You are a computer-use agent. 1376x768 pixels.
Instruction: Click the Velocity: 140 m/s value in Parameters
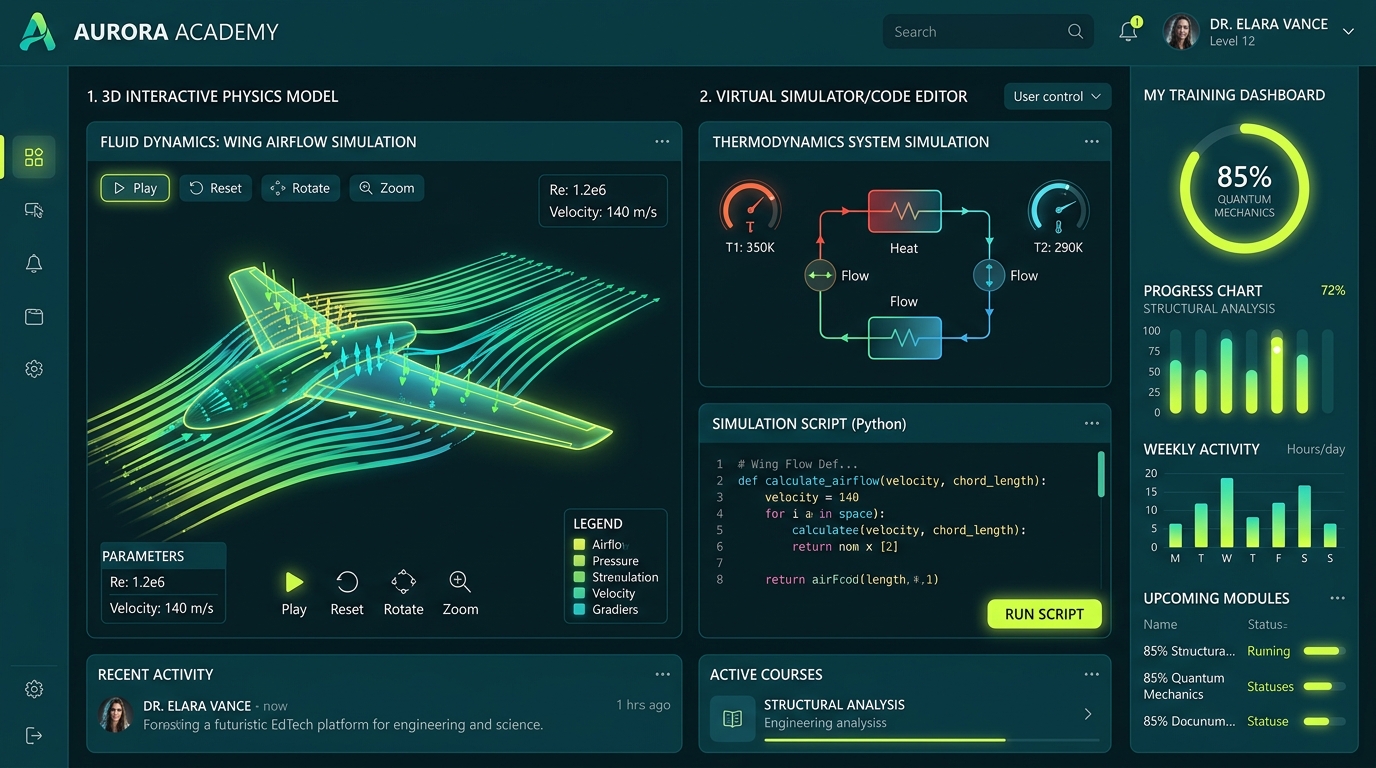point(161,608)
